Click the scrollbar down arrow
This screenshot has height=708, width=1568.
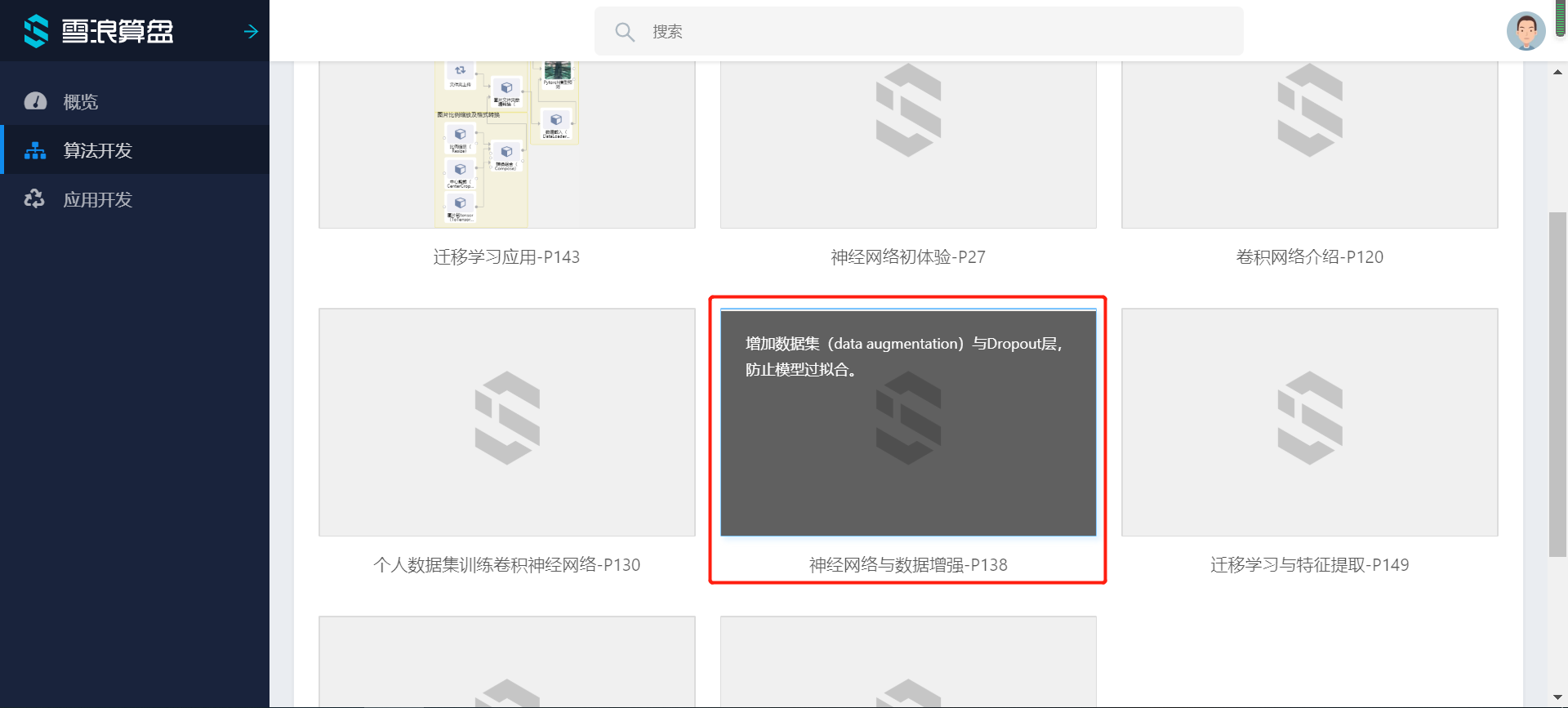(1557, 697)
